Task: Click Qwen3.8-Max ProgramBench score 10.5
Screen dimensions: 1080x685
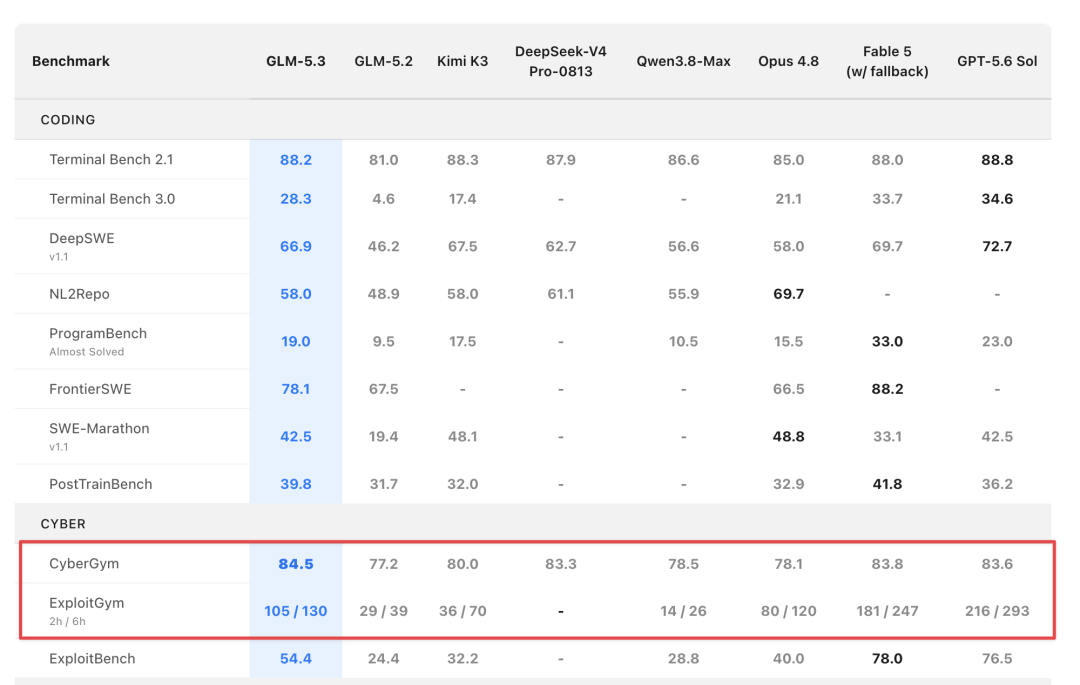Action: tap(683, 341)
